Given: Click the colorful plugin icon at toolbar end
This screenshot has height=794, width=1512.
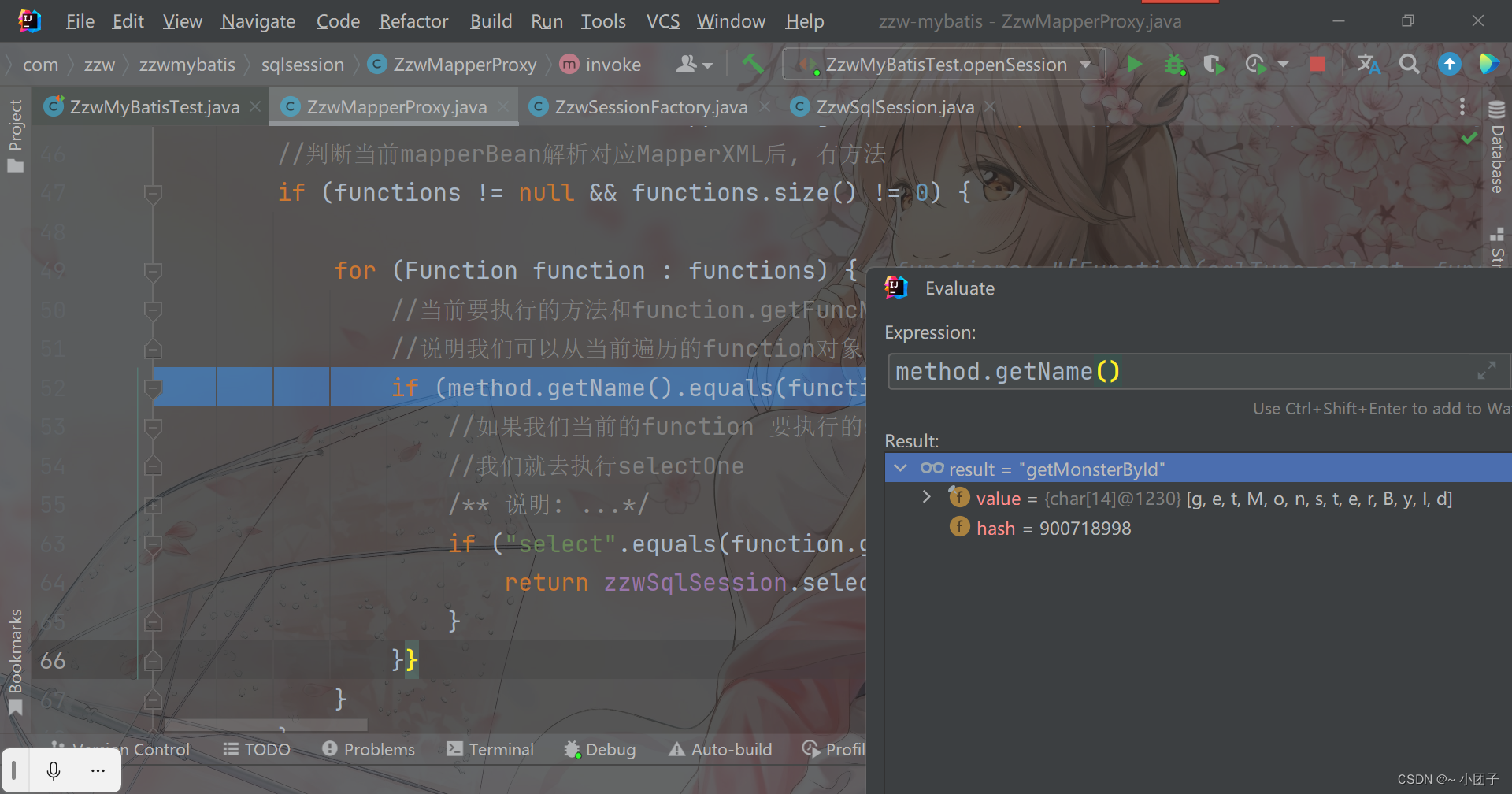Looking at the screenshot, I should tap(1488, 64).
